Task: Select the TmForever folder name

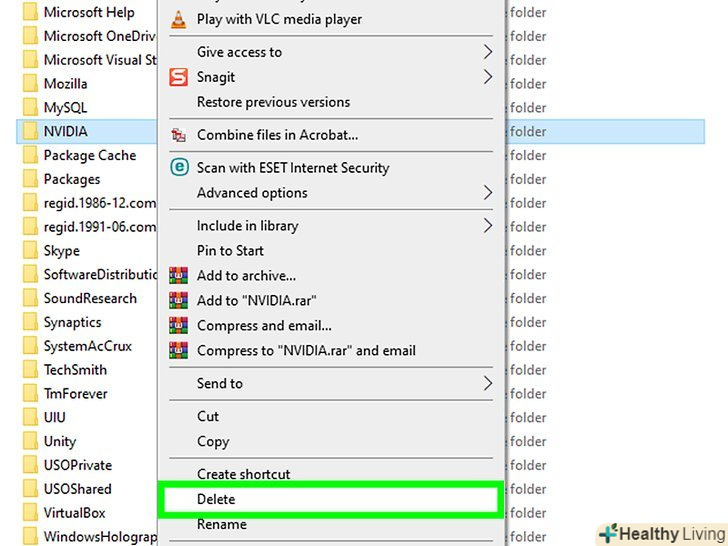Action: (76, 394)
